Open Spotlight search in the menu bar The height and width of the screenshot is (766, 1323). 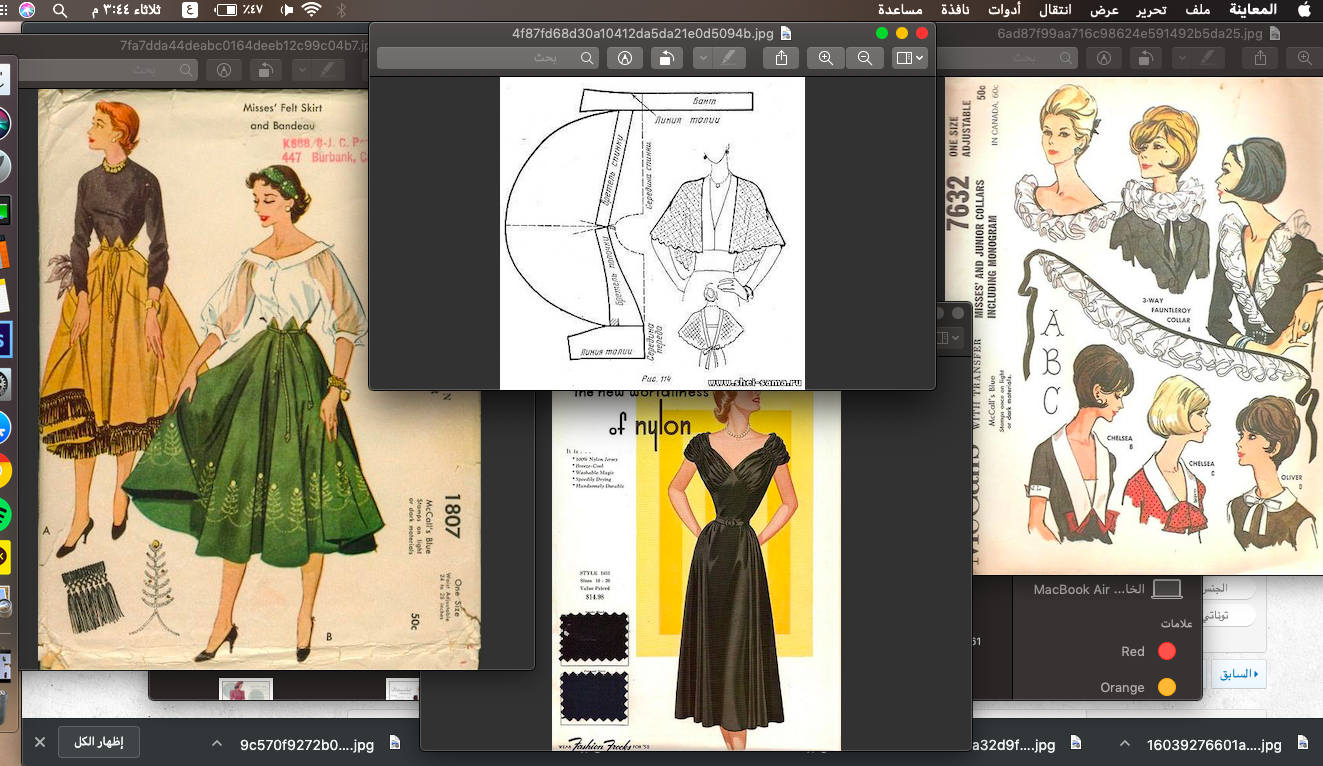pos(60,10)
